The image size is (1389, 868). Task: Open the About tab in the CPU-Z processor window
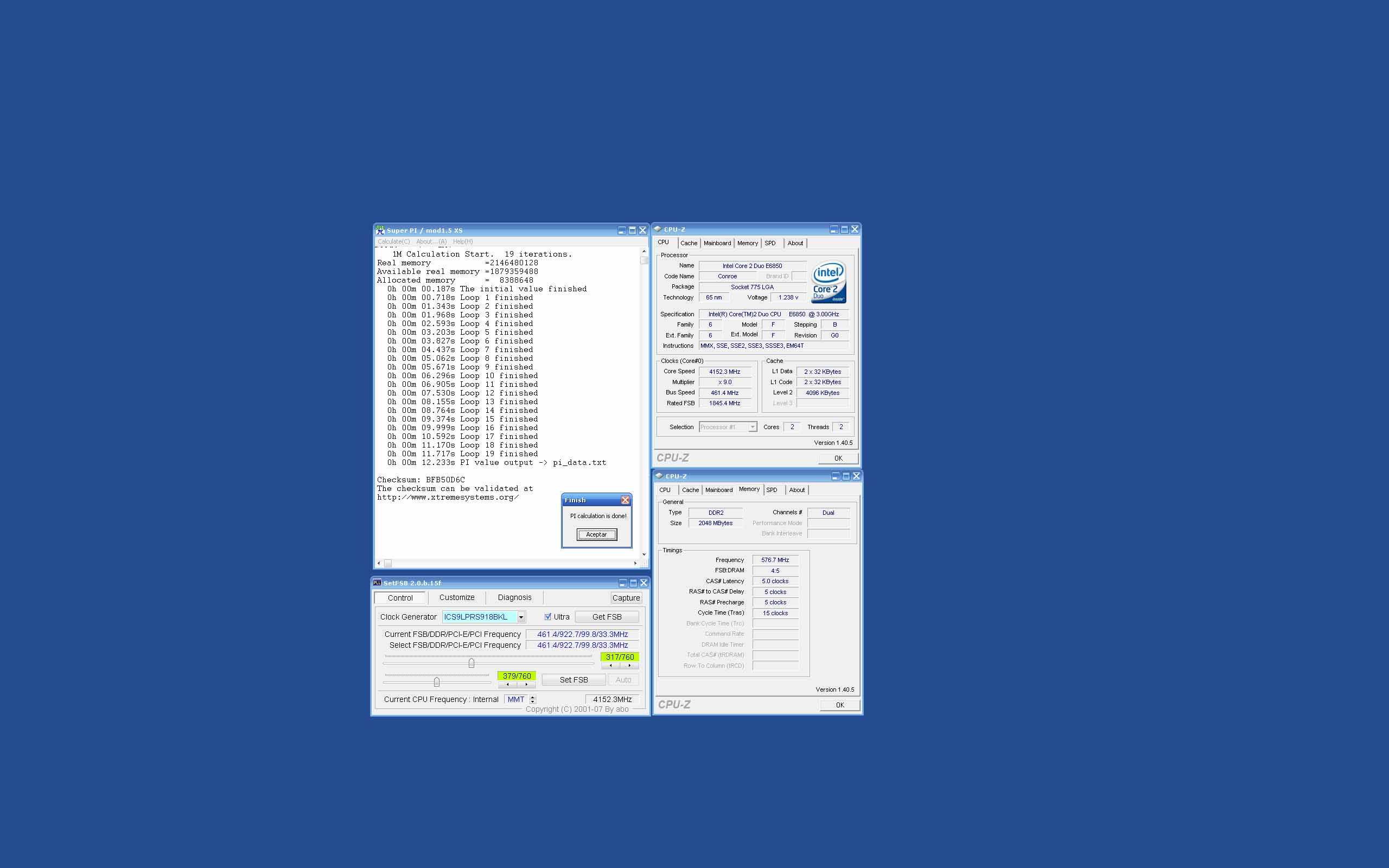click(x=795, y=244)
